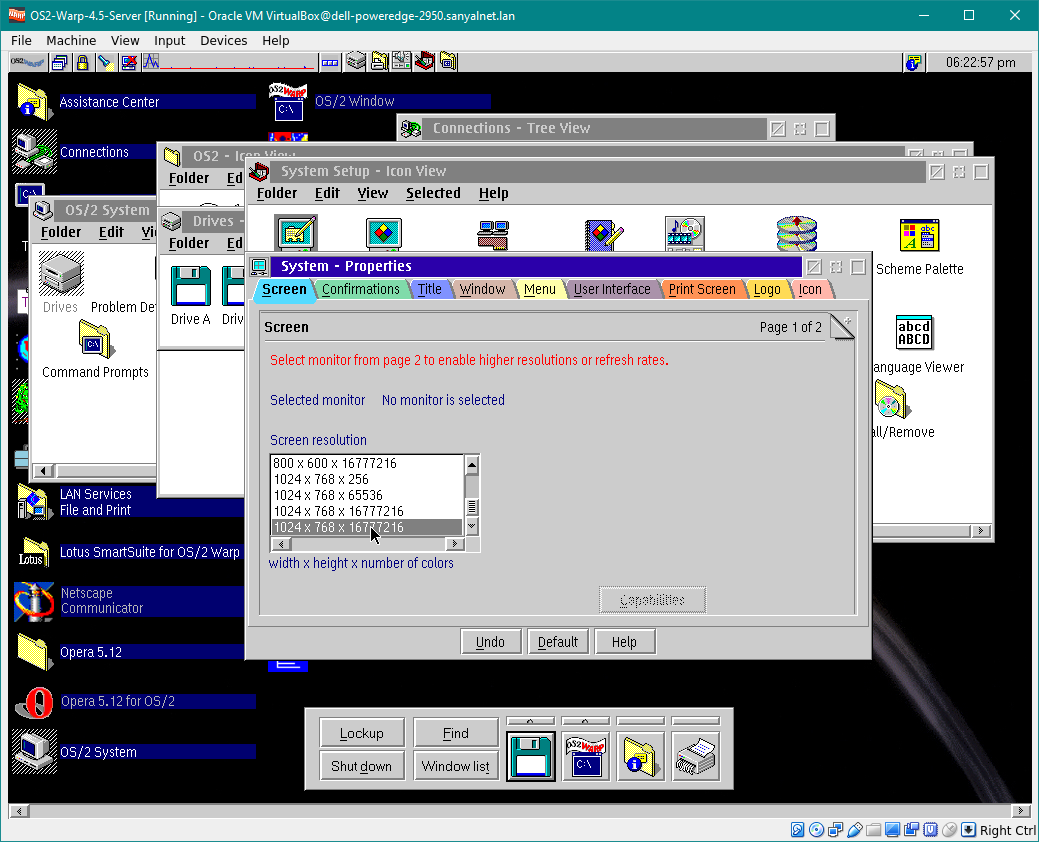Image resolution: width=1039 pixels, height=842 pixels.
Task: Expand drawer above the OS/2 Warp toolbar icon
Action: [x=586, y=721]
